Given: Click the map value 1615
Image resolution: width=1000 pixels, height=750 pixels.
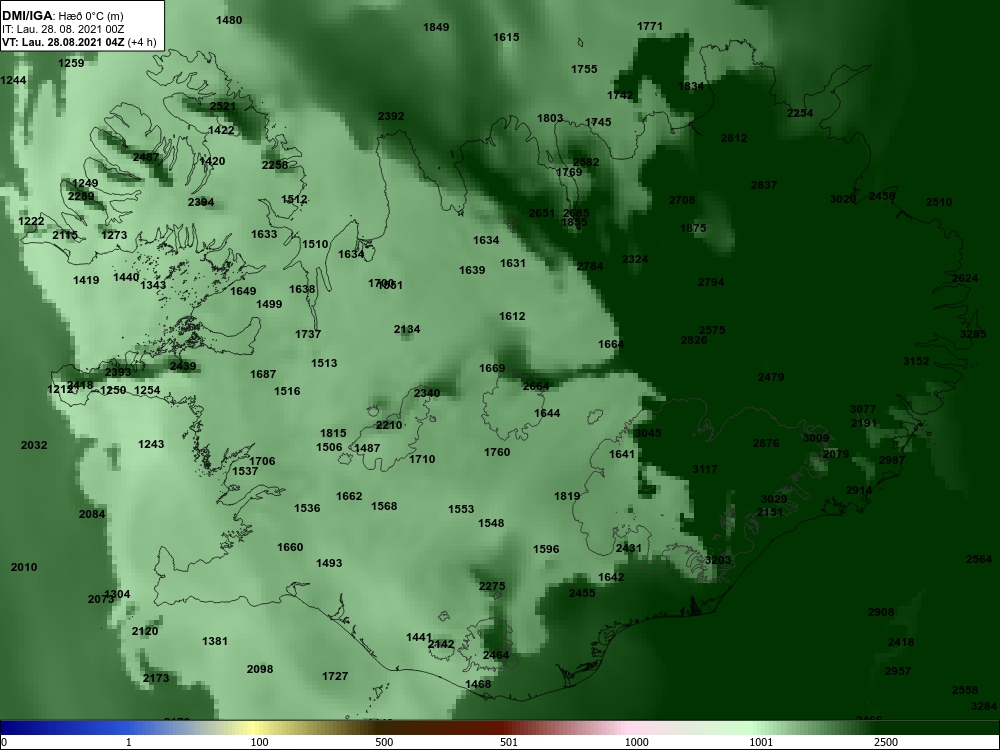Looking at the screenshot, I should click(506, 37).
